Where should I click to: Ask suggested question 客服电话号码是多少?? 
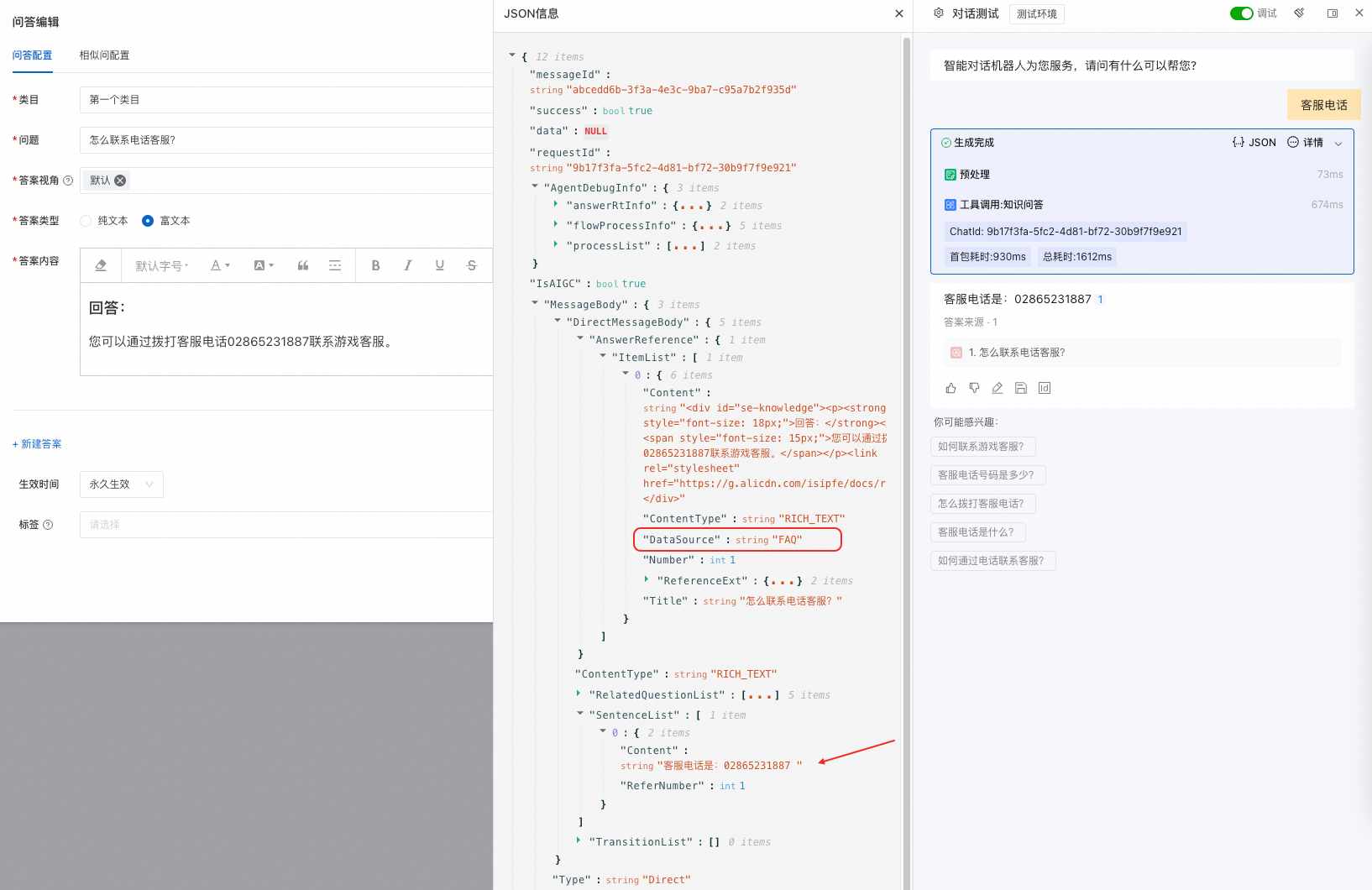(x=988, y=475)
